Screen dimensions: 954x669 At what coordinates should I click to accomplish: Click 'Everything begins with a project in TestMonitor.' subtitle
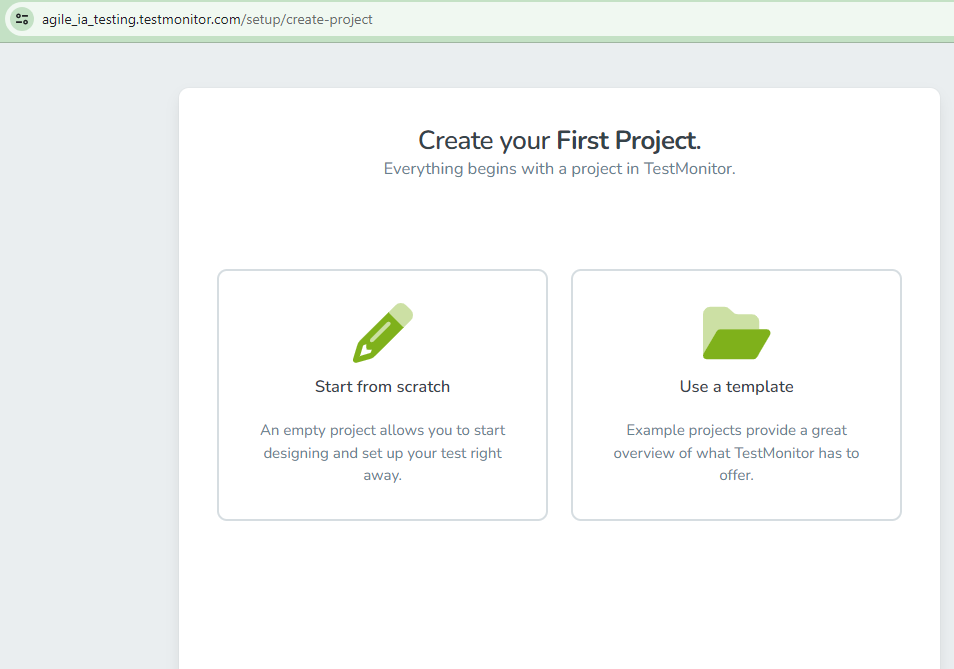pos(560,169)
